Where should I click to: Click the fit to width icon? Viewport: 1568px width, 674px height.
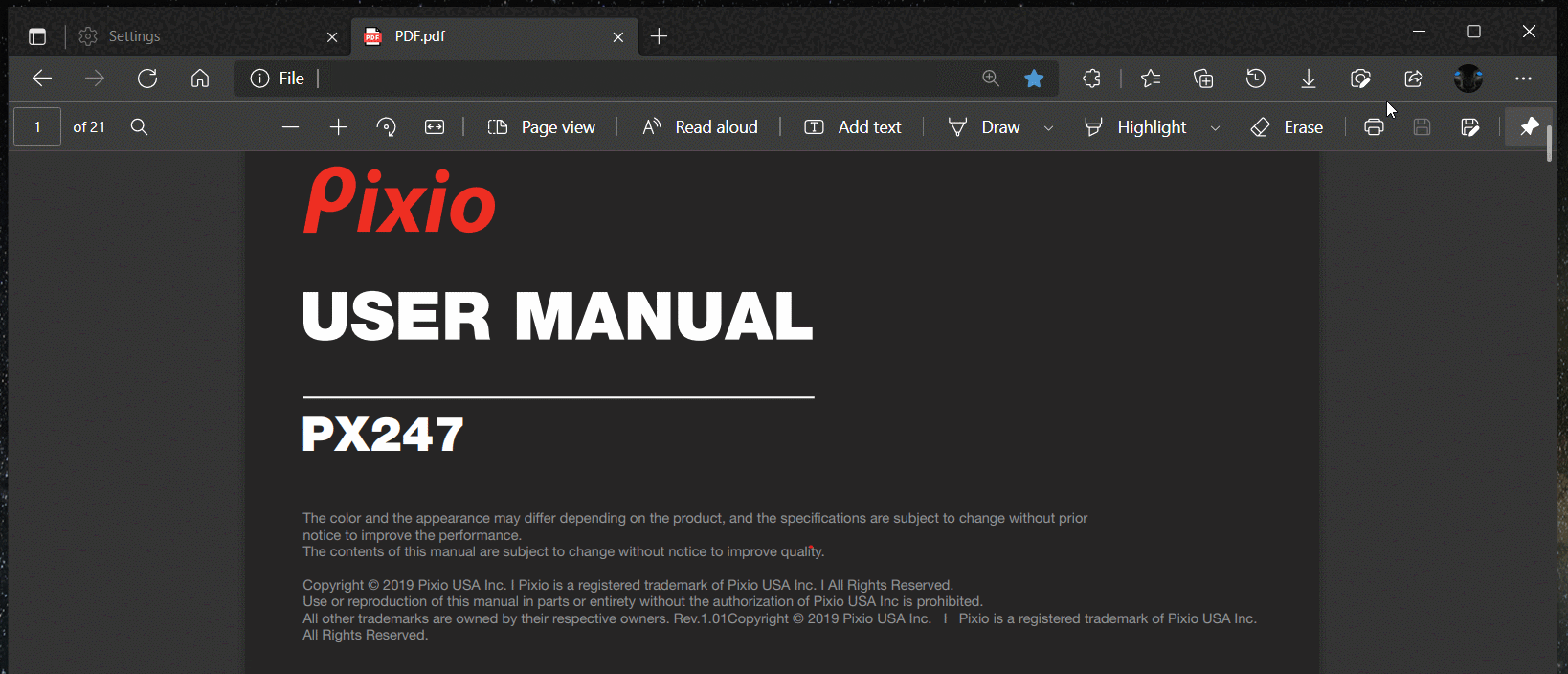[435, 127]
